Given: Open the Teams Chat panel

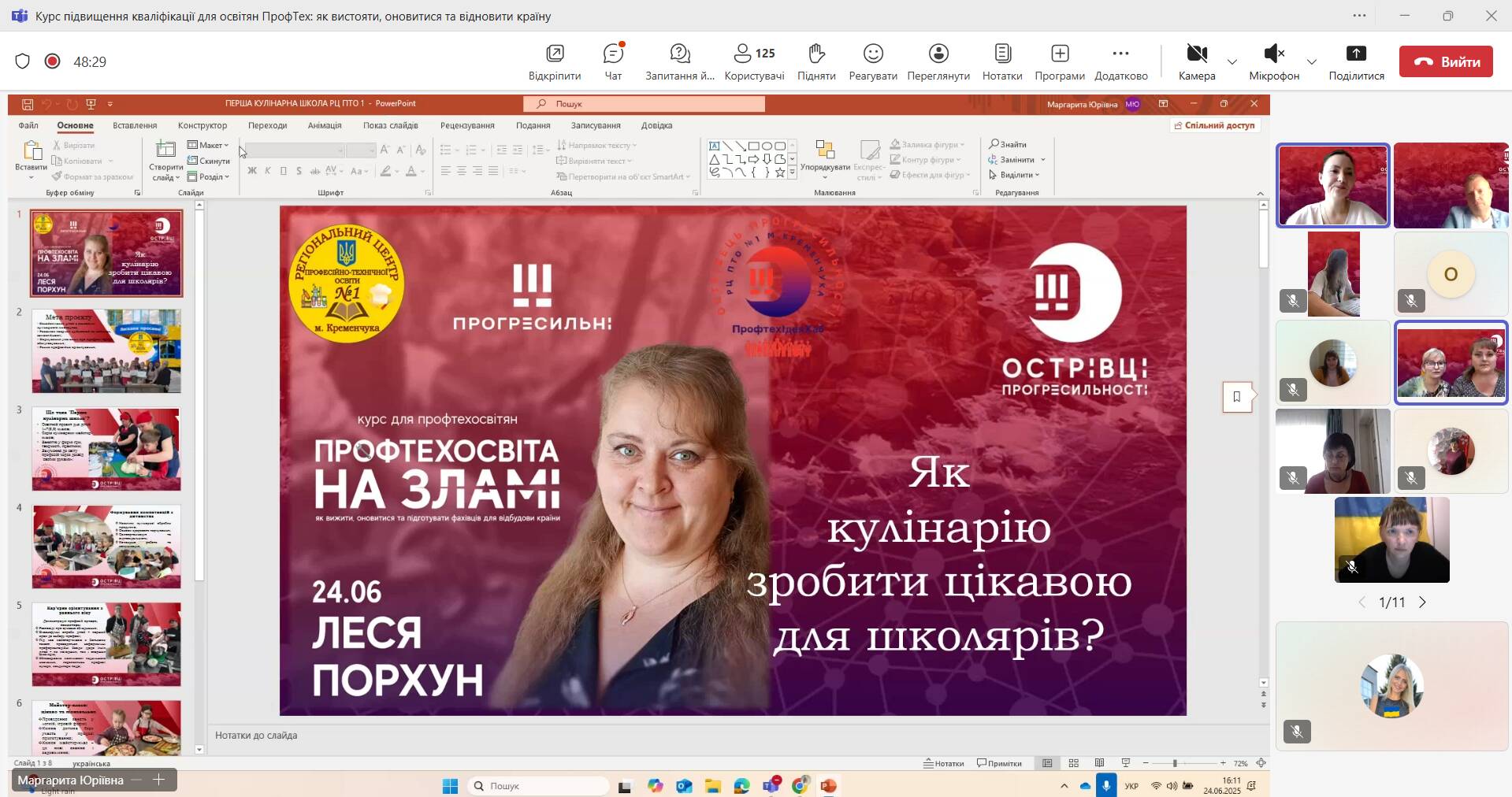Looking at the screenshot, I should tap(613, 61).
